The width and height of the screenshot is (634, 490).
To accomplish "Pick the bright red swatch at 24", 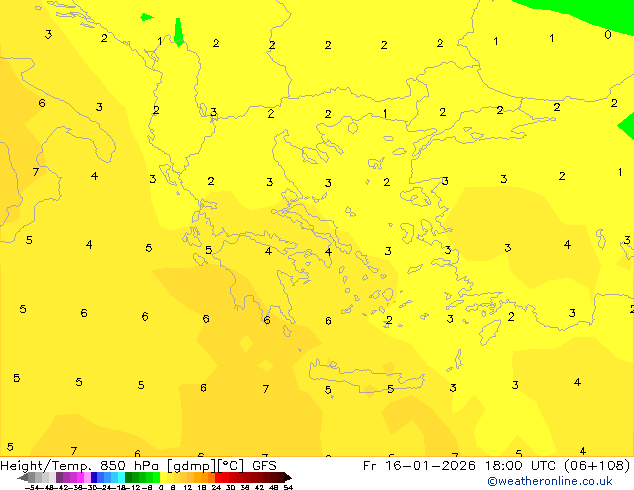I will (218, 477).
